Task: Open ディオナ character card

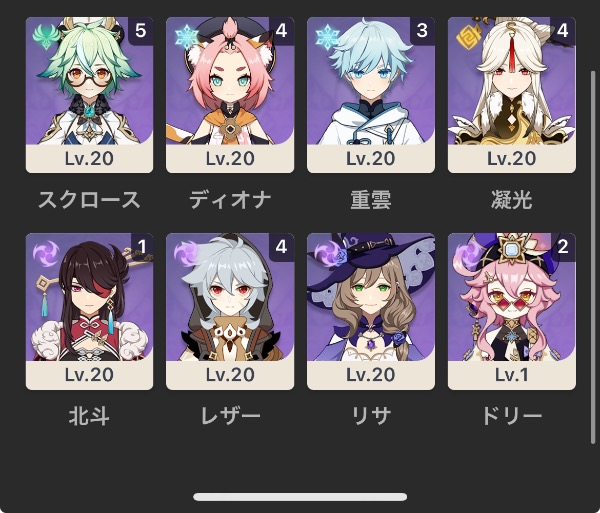Action: [x=230, y=95]
